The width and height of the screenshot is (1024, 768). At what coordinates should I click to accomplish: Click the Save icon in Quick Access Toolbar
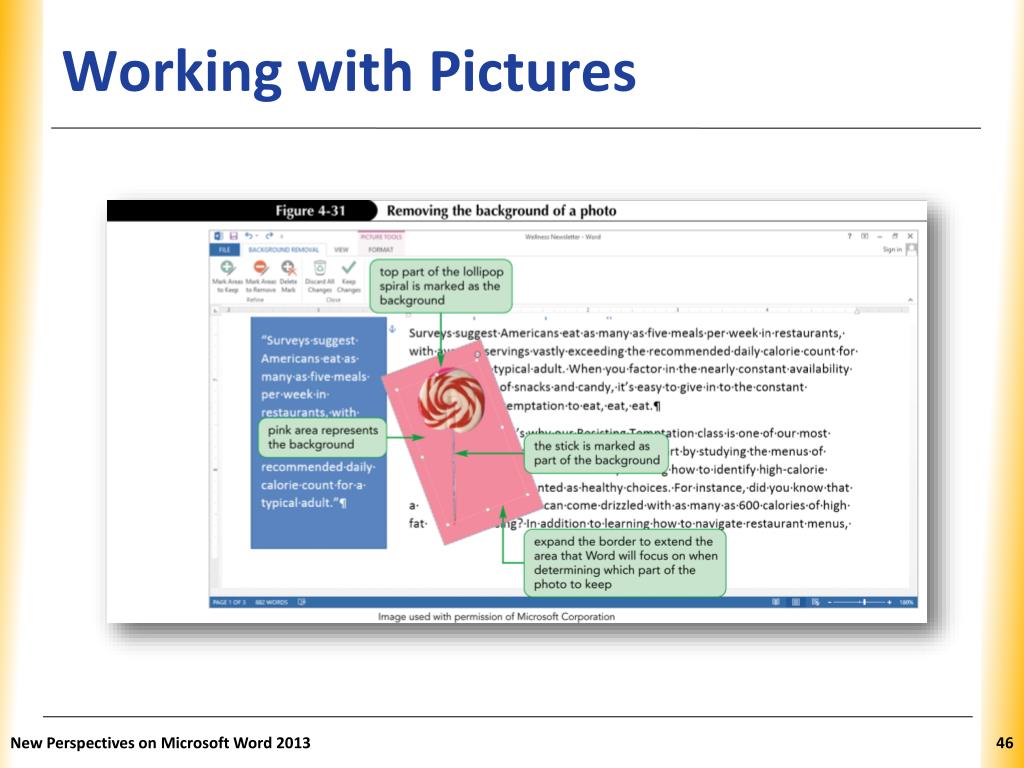tap(233, 236)
